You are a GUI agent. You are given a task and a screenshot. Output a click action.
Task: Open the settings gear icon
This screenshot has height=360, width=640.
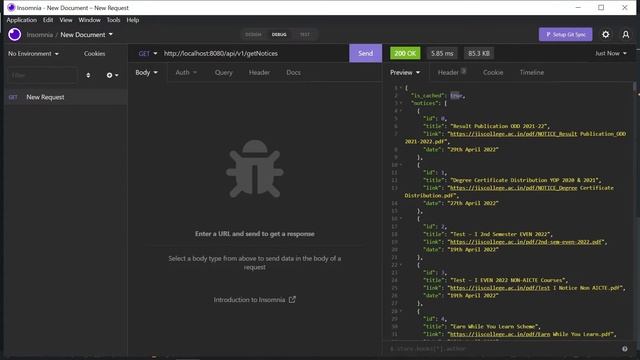pyautogui.click(x=606, y=35)
